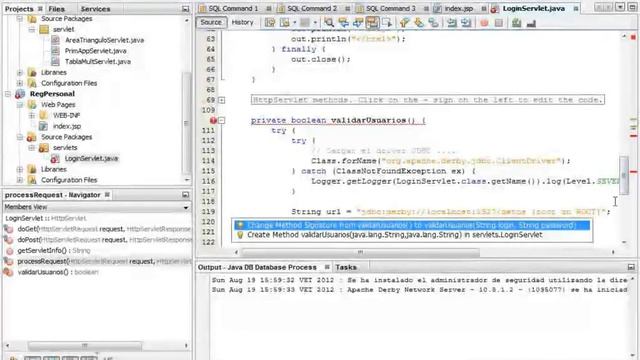Click the Last Edit icon in editor toolbar
This screenshot has height=360, width=640.
(x=270, y=23)
